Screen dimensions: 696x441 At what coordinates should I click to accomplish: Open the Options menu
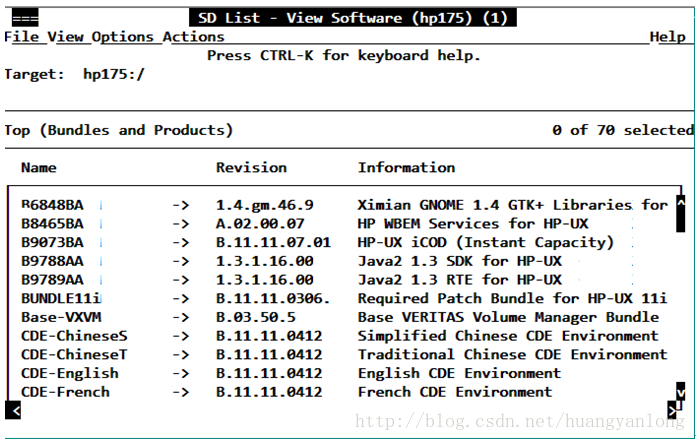[x=123, y=37]
